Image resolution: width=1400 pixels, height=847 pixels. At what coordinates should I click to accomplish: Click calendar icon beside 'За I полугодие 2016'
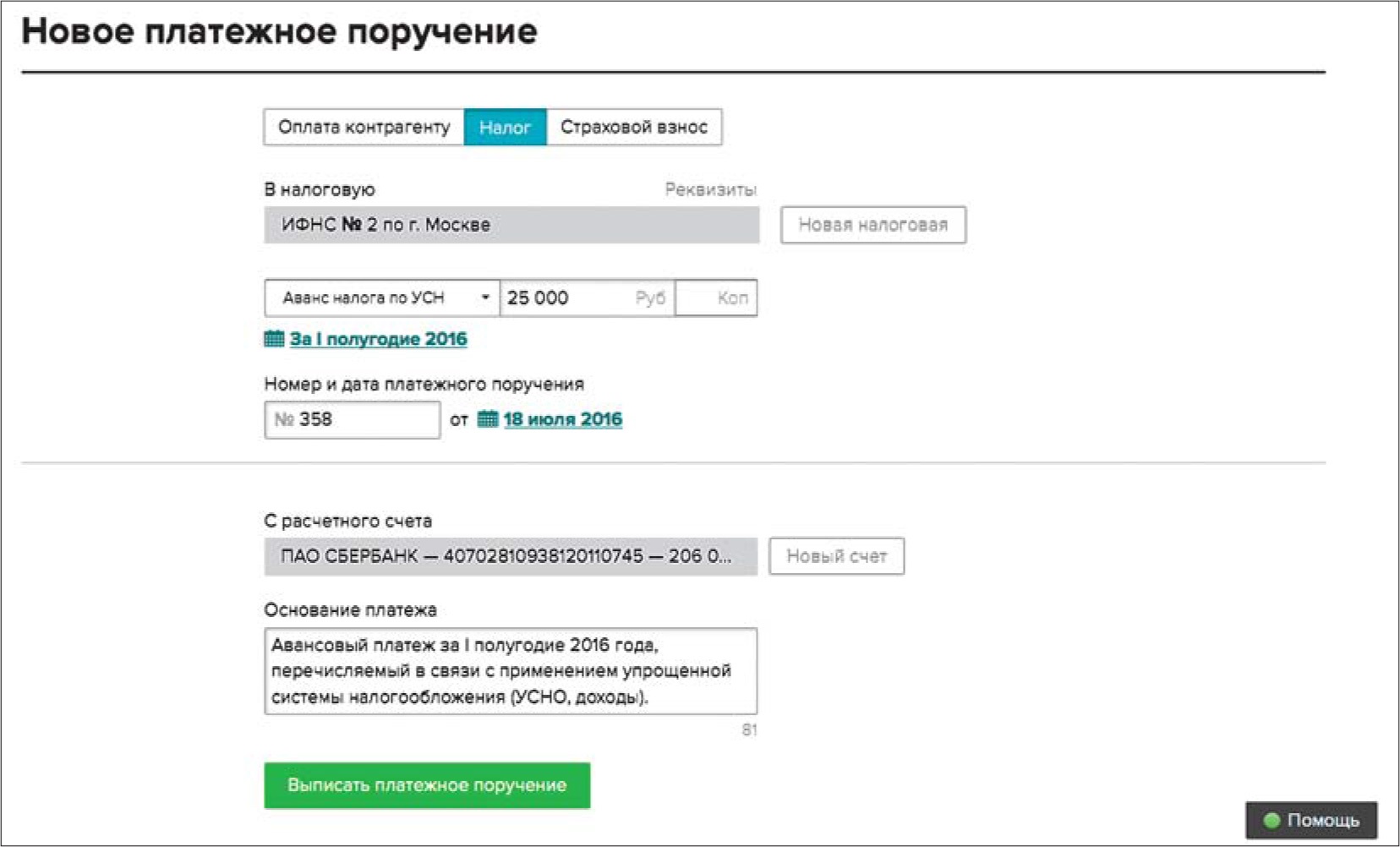[274, 339]
